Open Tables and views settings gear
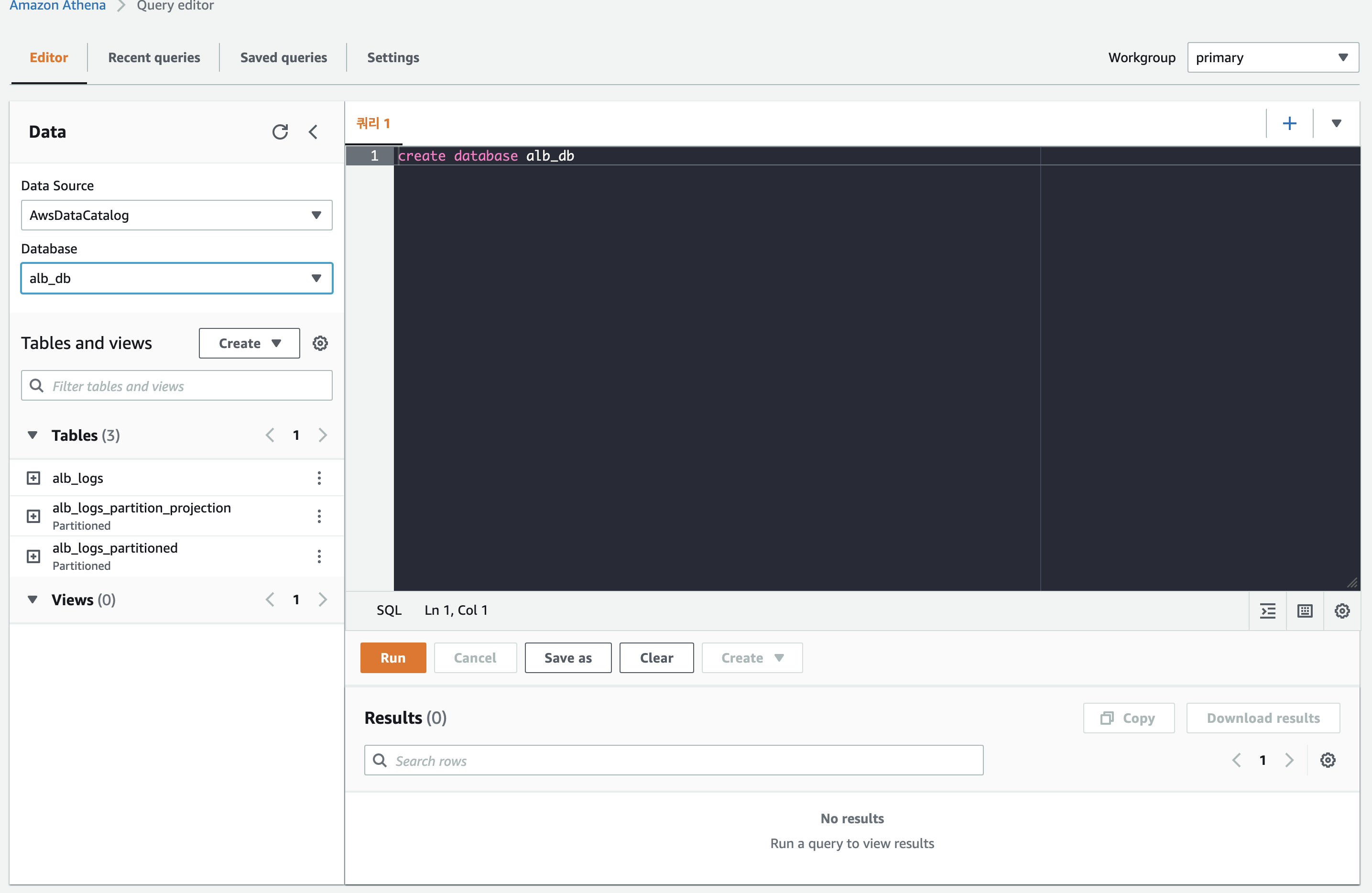This screenshot has width=1372, height=893. [320, 344]
